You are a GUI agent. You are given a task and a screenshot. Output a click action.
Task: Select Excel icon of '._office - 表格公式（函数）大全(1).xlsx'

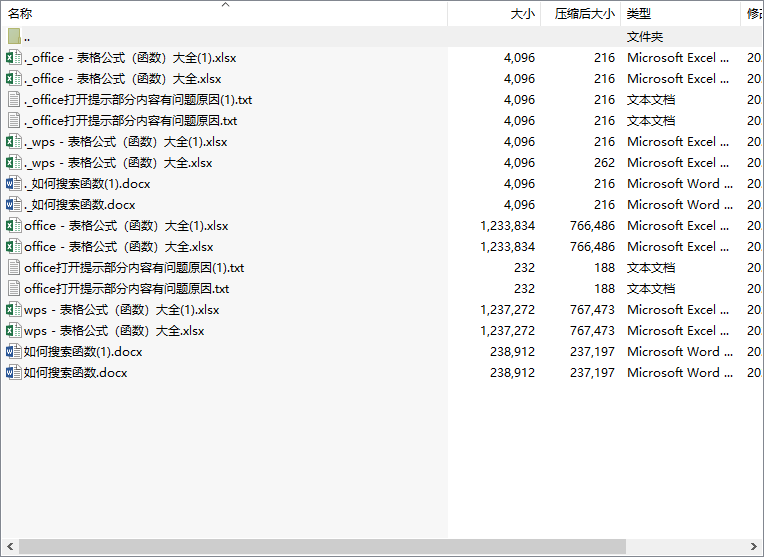point(14,58)
